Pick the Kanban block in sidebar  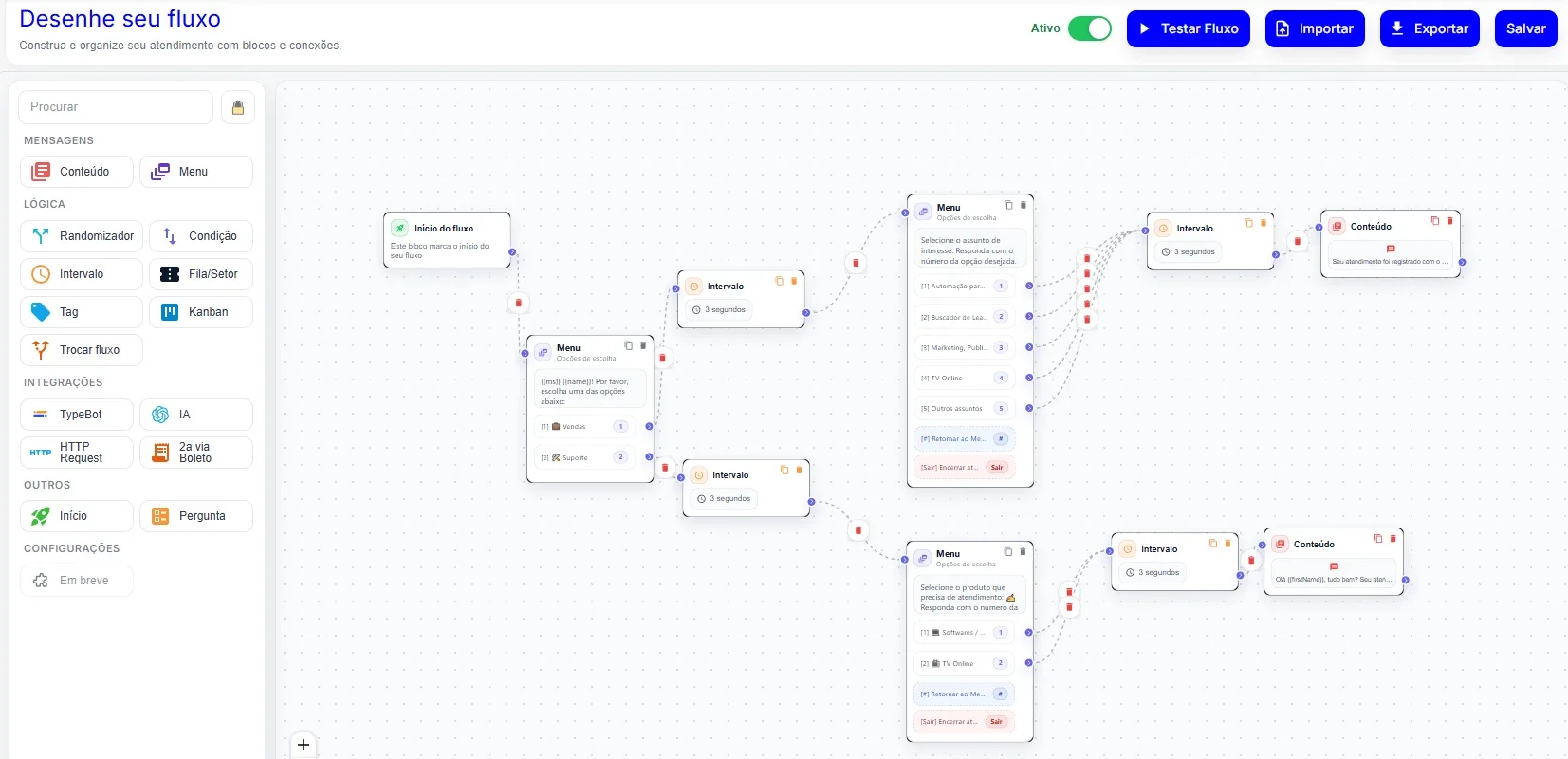[201, 312]
